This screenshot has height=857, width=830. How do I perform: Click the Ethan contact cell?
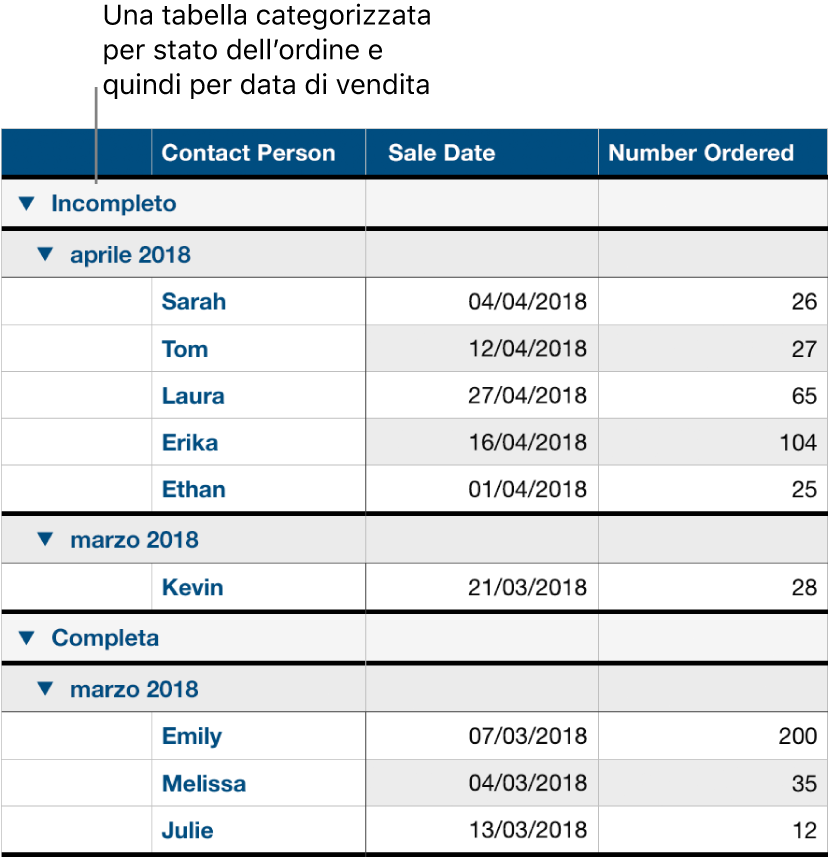pos(194,490)
